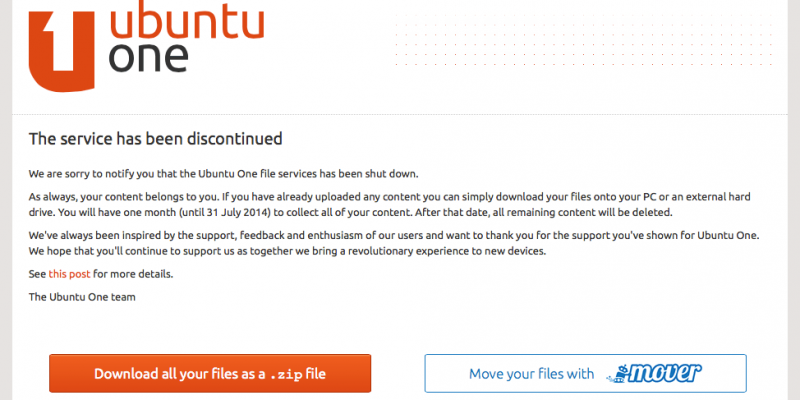Click the blue "mover" logo text
This screenshot has width=800, height=400.
pyautogui.click(x=665, y=373)
